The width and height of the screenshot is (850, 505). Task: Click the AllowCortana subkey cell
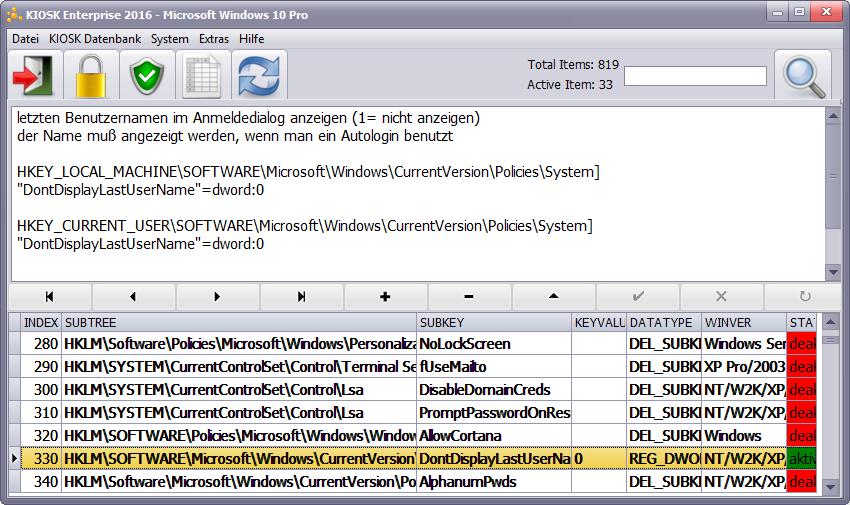(x=494, y=436)
